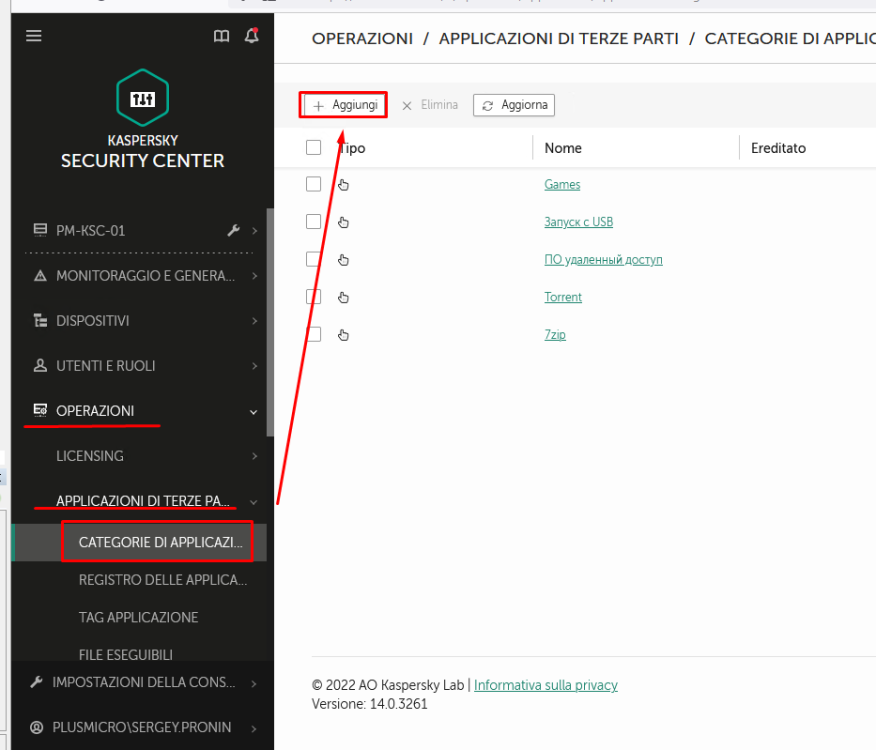Image resolution: width=876 pixels, height=750 pixels.
Task: Open File Eseguibili menu entry
Action: [x=125, y=654]
